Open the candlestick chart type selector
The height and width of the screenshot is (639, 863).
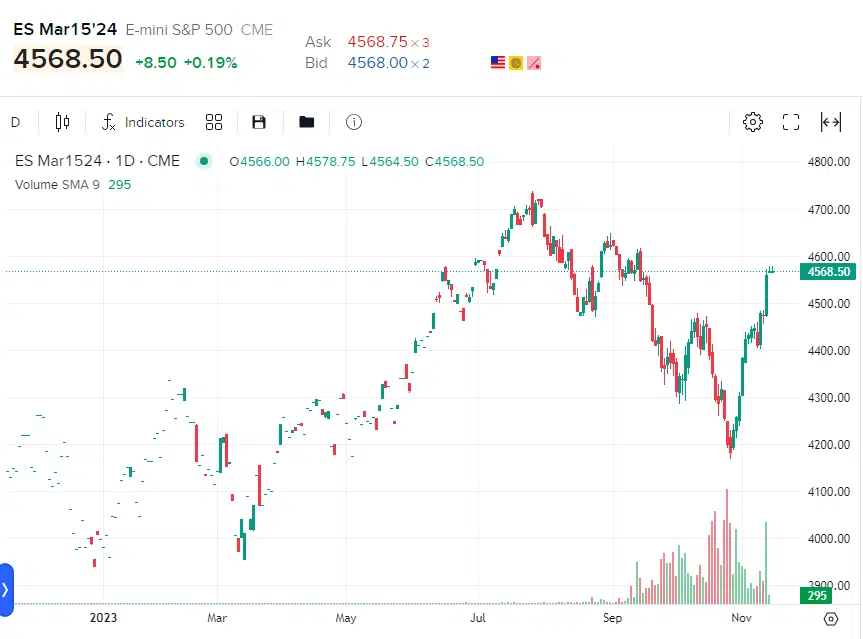coord(62,122)
